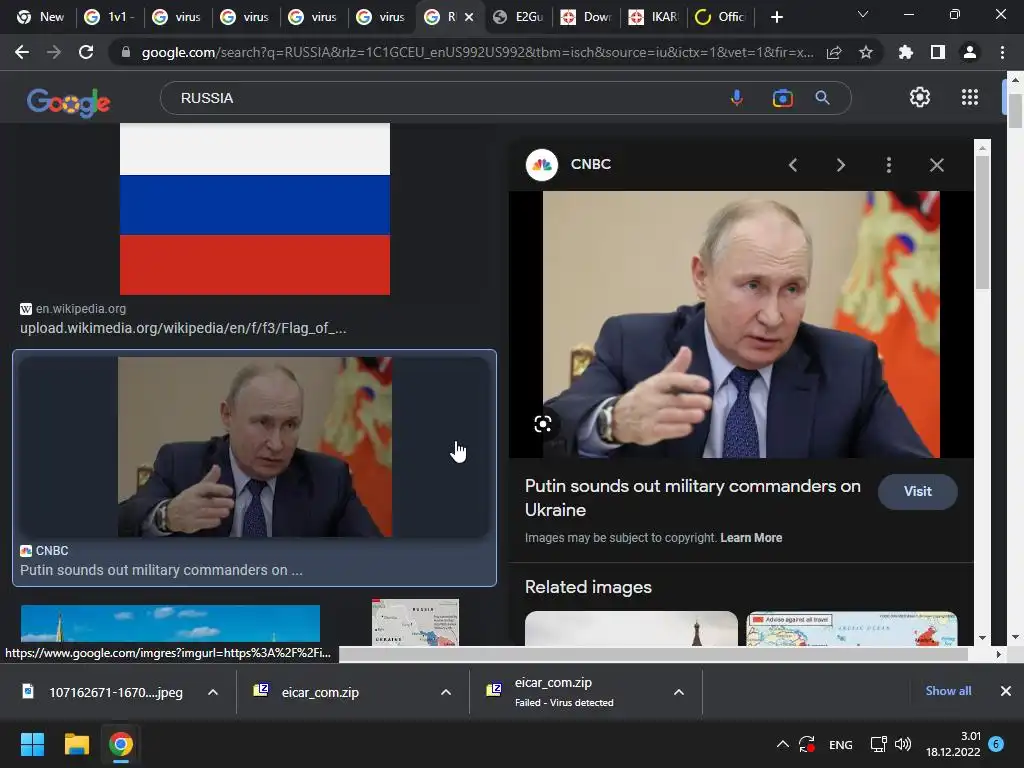Screen dimensions: 1024x768
Task: Open more options in CNBC preview
Action: point(889,165)
